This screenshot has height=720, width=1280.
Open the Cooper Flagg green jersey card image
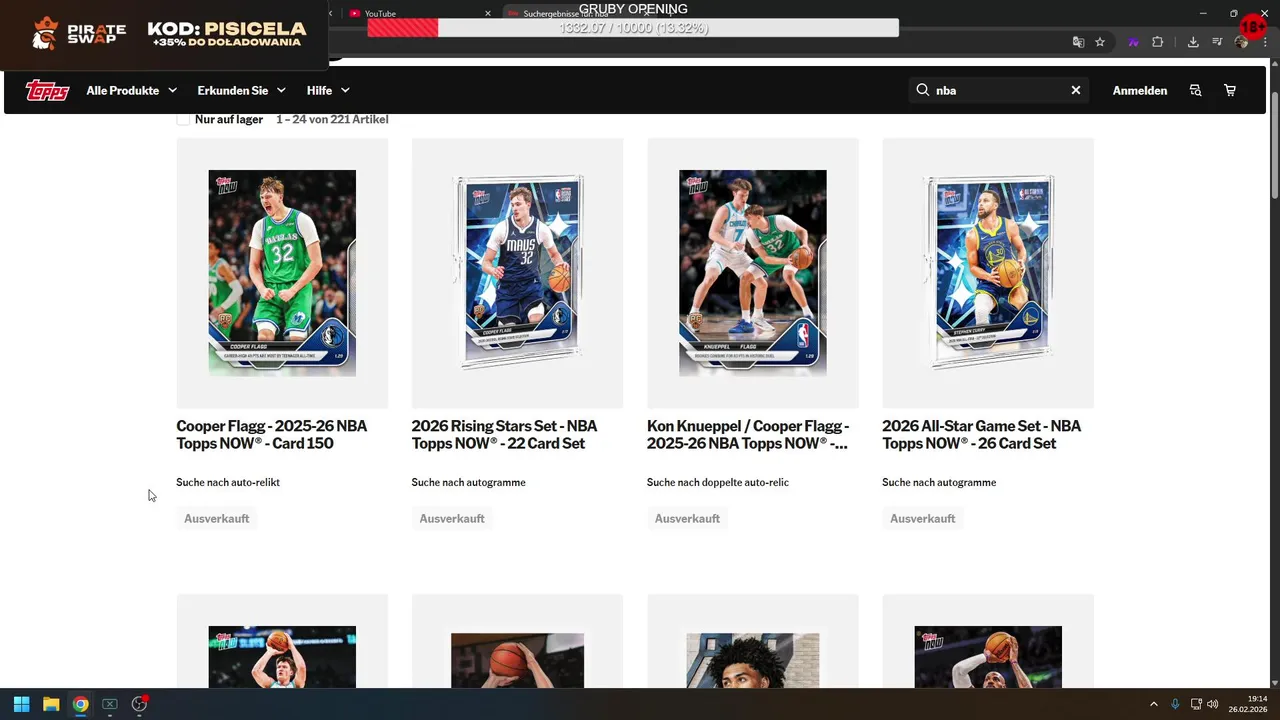(x=282, y=273)
